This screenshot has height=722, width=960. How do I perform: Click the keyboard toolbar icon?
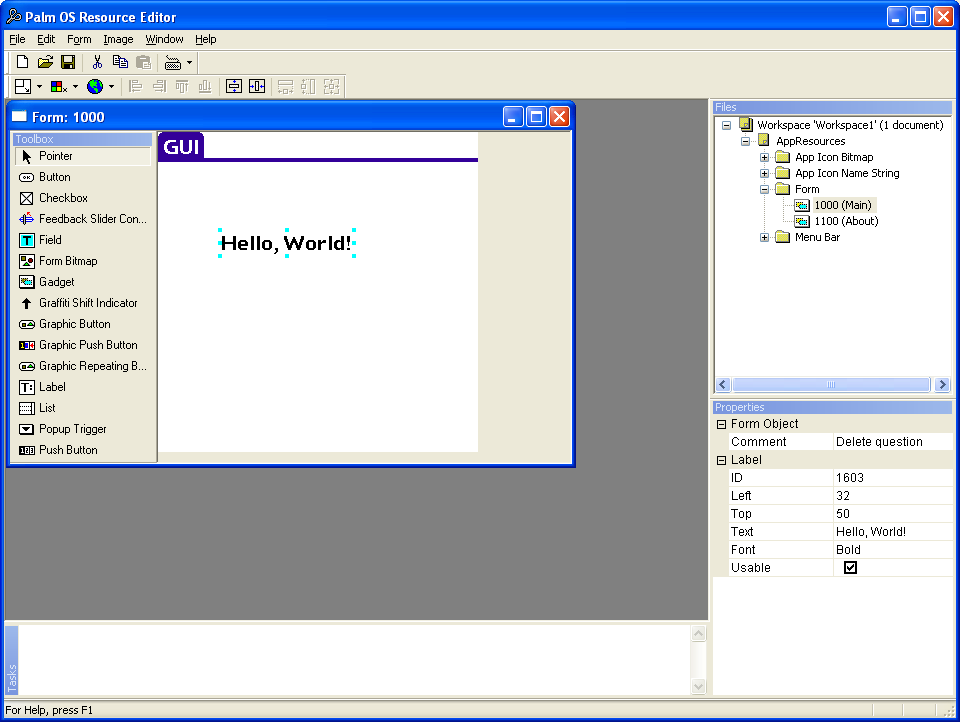173,62
